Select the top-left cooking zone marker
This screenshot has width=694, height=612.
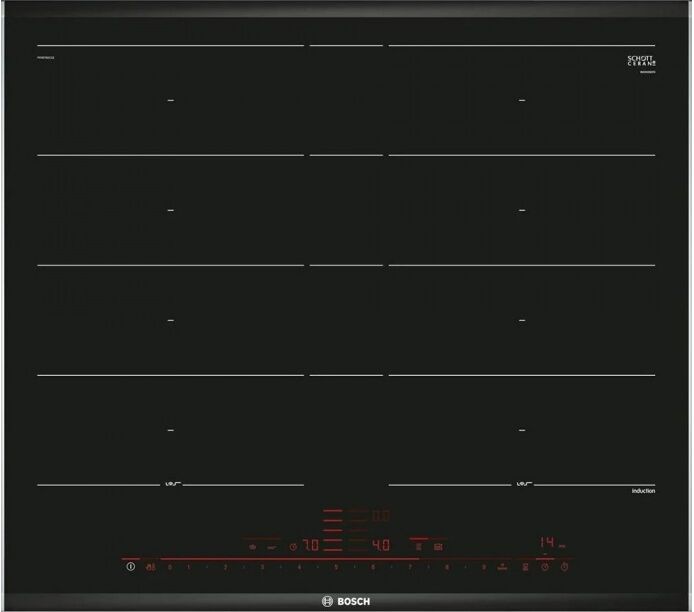click(171, 101)
